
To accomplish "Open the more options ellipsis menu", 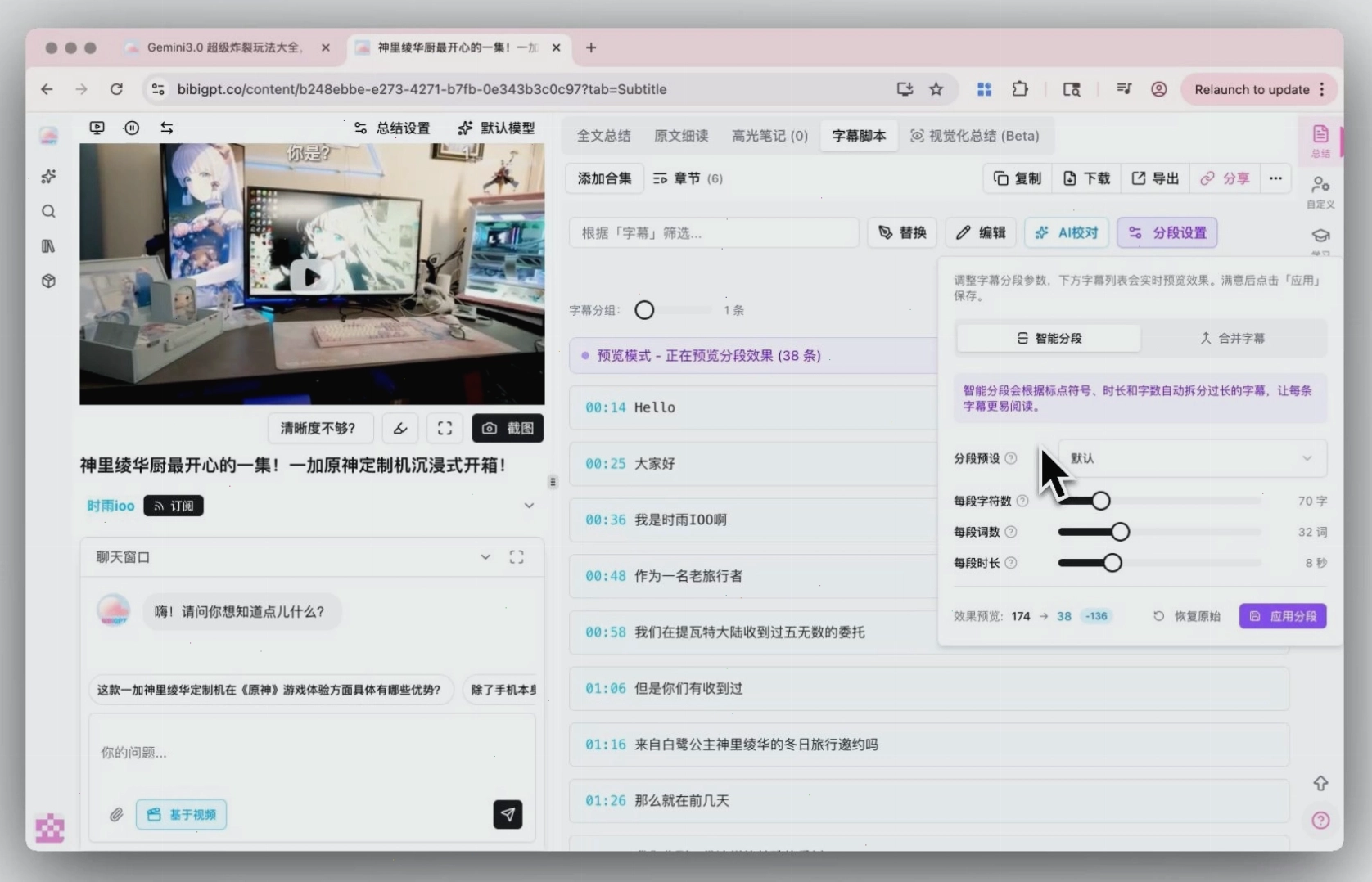I will [x=1275, y=178].
